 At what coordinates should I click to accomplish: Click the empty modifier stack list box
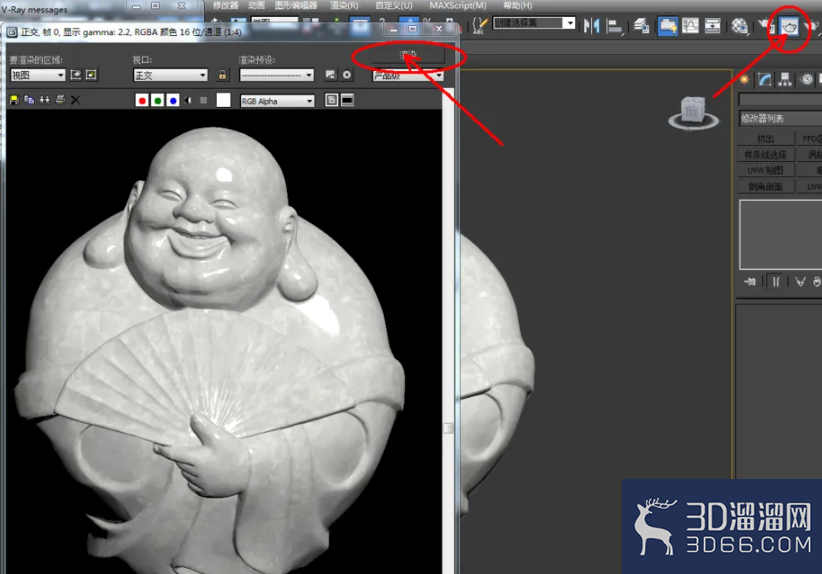point(780,234)
